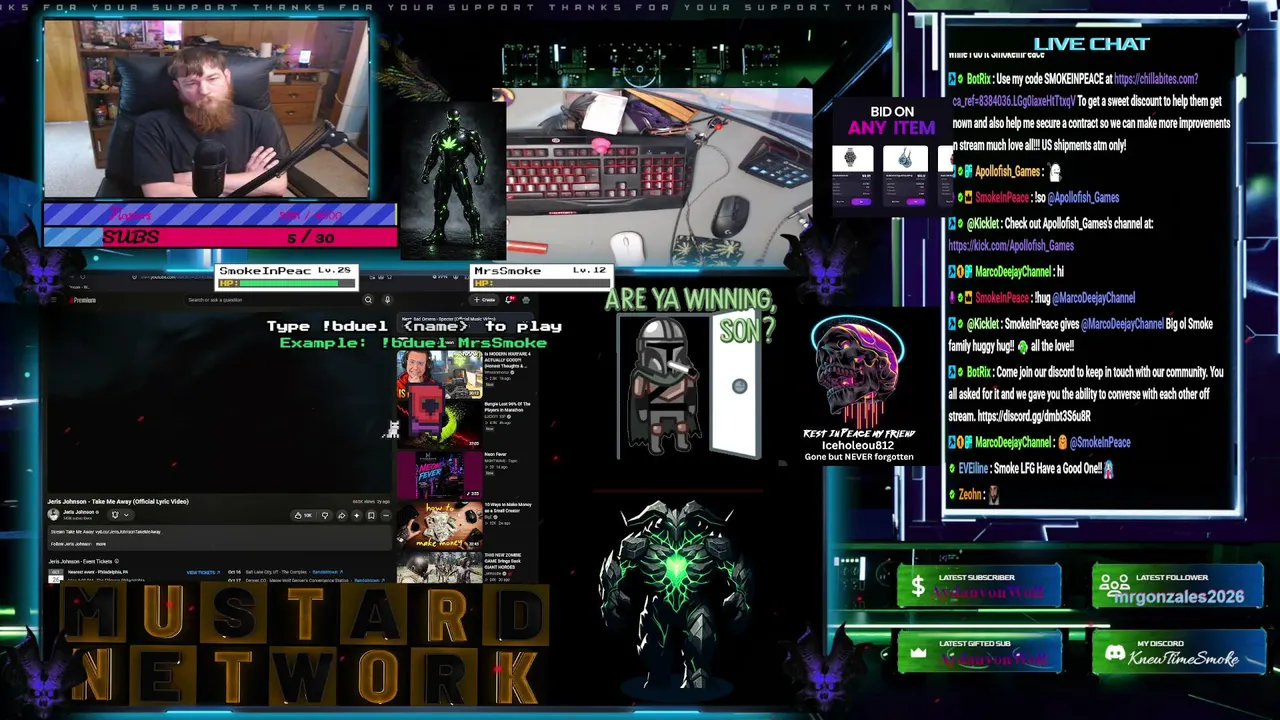Image resolution: width=1280 pixels, height=720 pixels.
Task: Open Neon Fever video thumbnail
Action: (439, 476)
